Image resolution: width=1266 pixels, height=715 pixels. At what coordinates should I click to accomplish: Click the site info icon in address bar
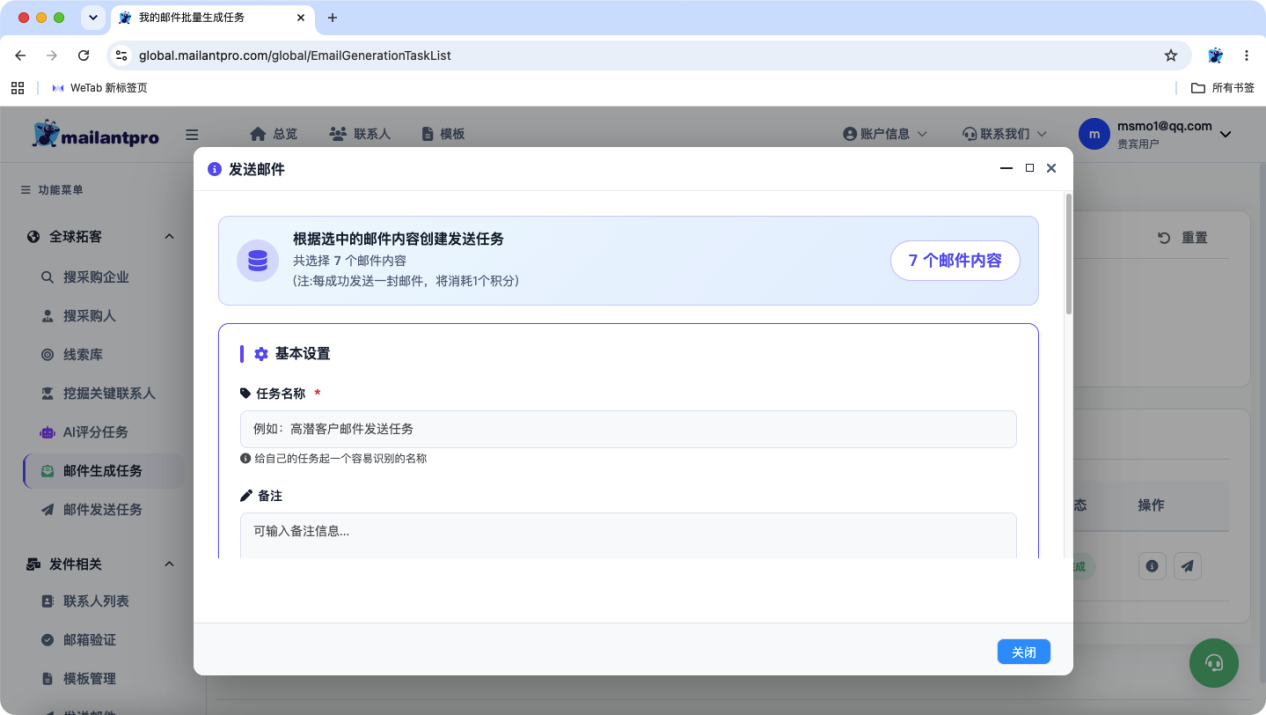coord(121,55)
